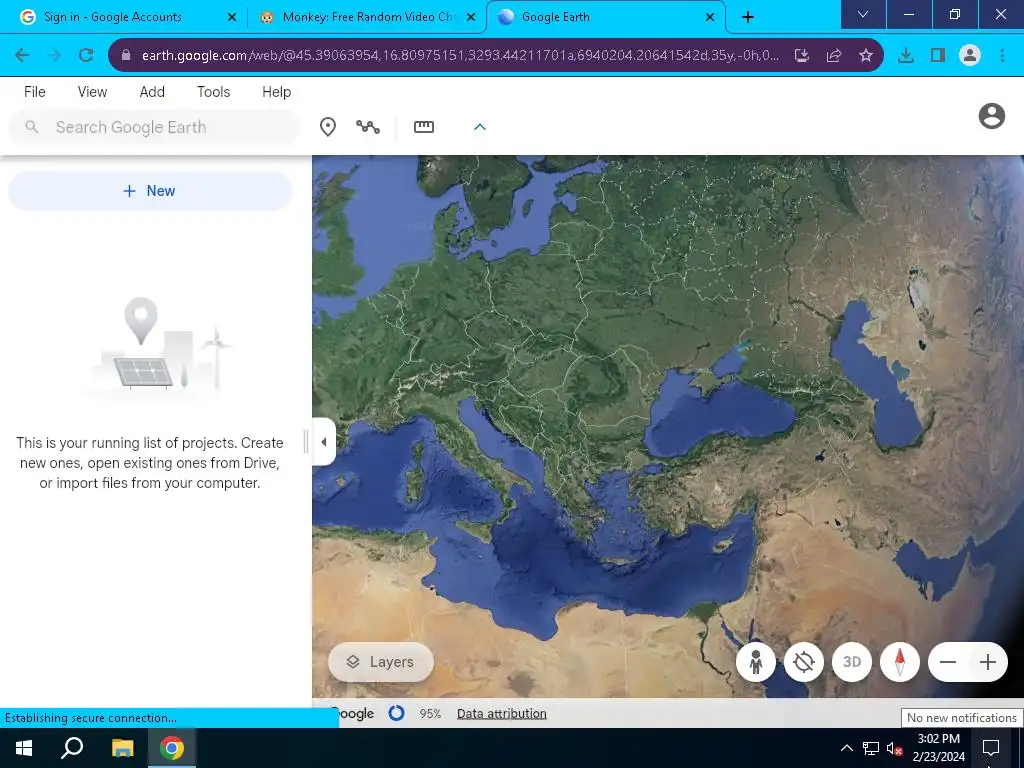
Task: Switch to the Monkey video chat tab
Action: (367, 17)
